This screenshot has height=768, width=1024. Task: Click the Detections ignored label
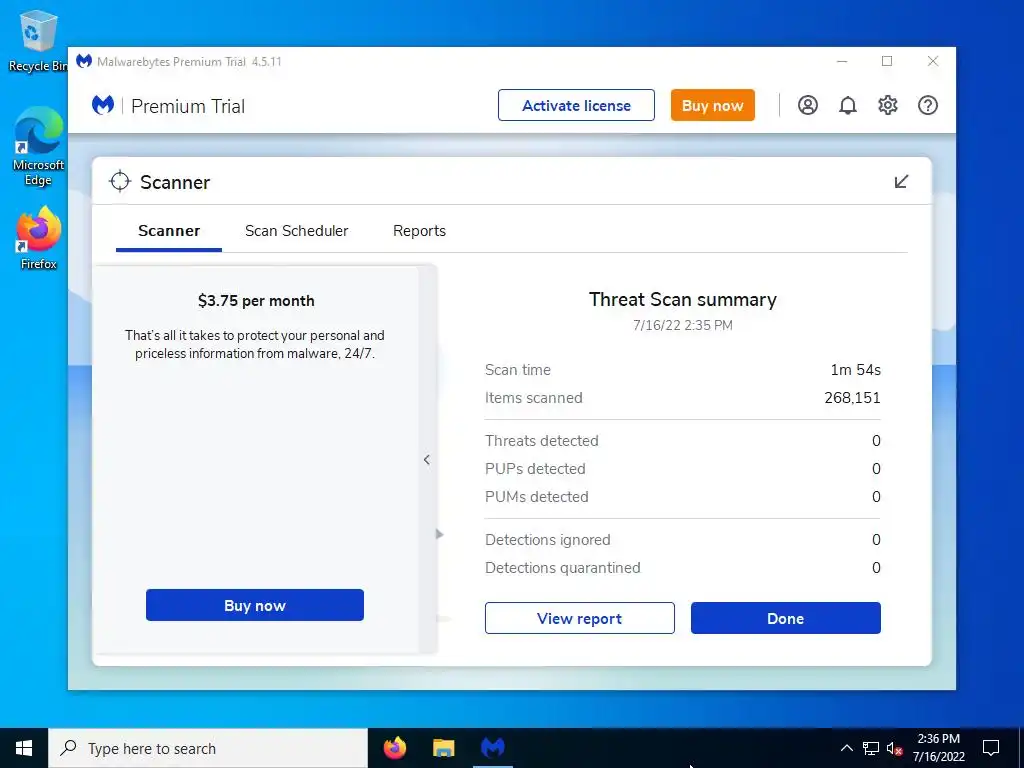(547, 540)
